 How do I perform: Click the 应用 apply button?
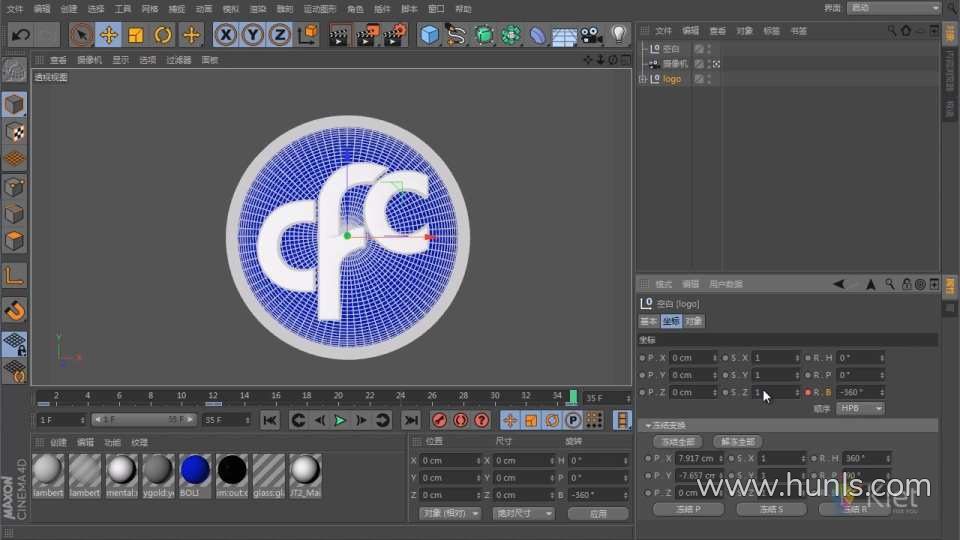598,514
